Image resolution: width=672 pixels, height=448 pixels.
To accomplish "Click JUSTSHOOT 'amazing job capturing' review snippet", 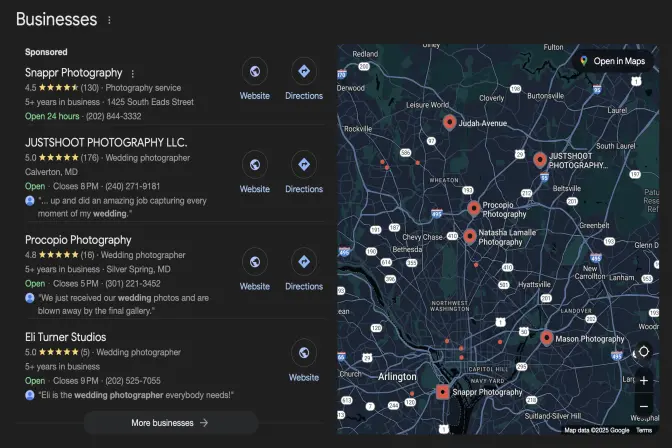I will (x=122, y=207).
